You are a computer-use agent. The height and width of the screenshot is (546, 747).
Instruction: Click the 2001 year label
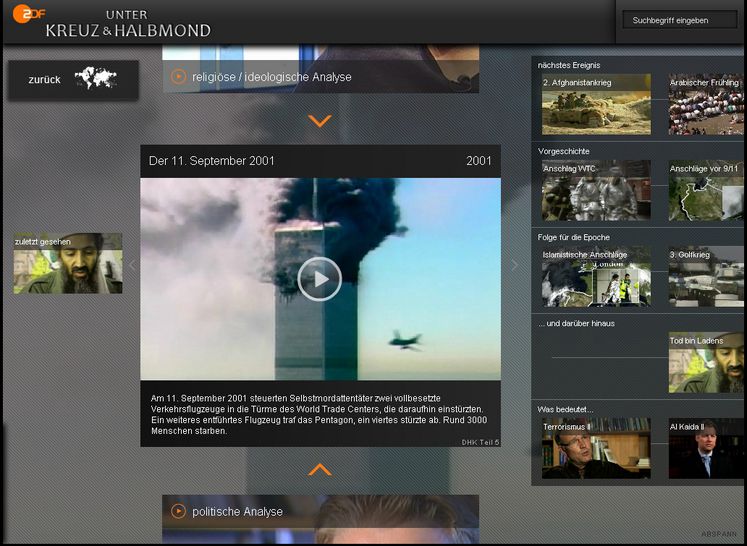click(479, 161)
